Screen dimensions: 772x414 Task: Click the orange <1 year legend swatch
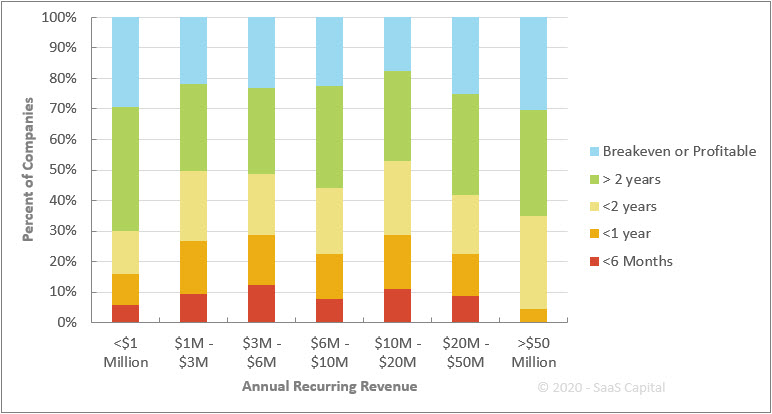pos(594,234)
